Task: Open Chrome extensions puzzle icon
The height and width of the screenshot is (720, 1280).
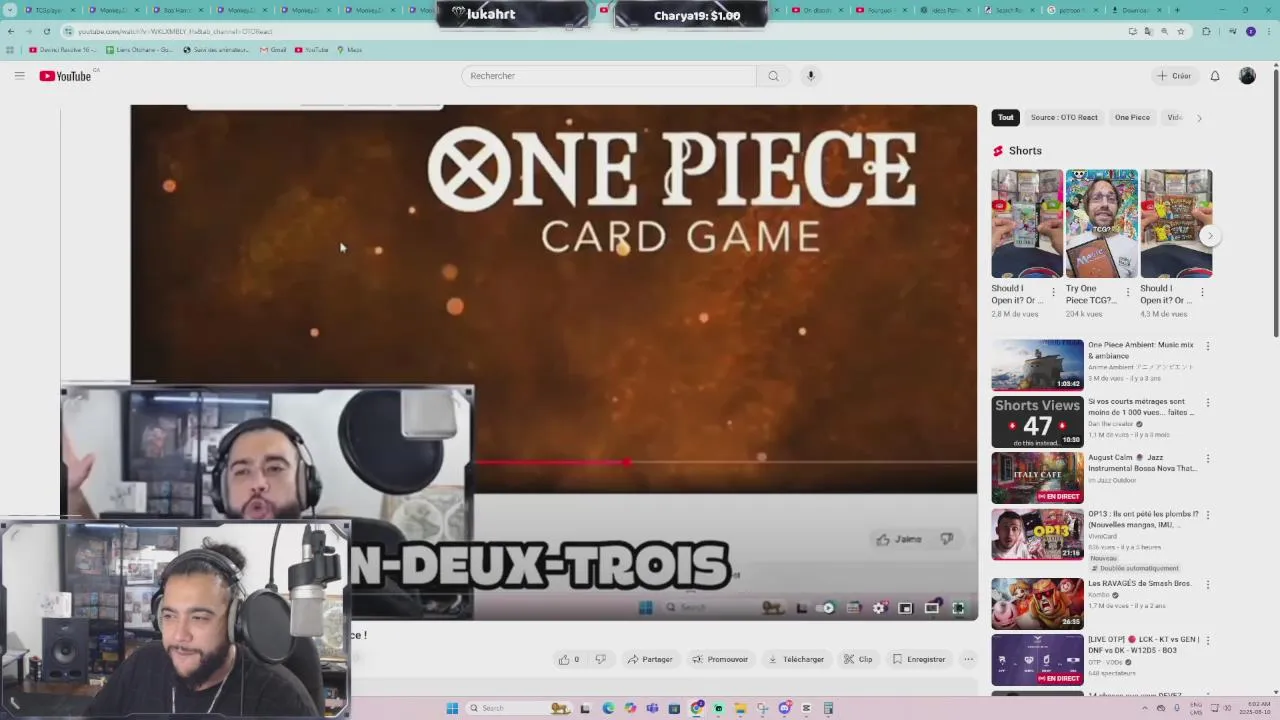Action: coord(1206,31)
